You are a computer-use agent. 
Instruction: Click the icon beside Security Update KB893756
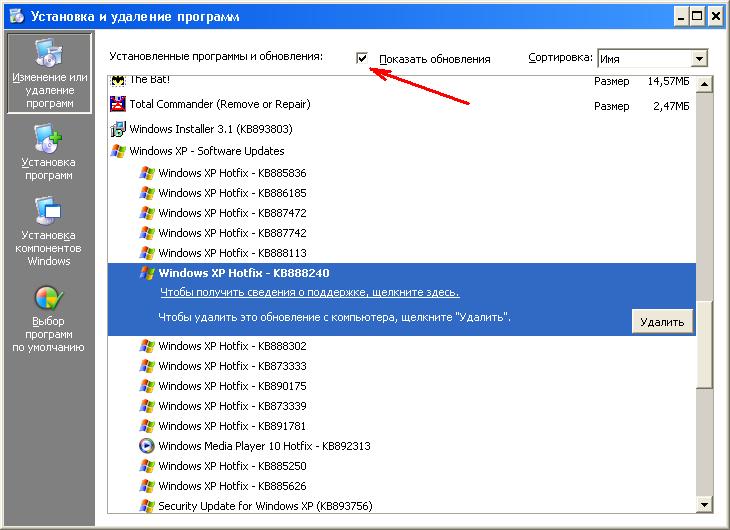click(147, 506)
